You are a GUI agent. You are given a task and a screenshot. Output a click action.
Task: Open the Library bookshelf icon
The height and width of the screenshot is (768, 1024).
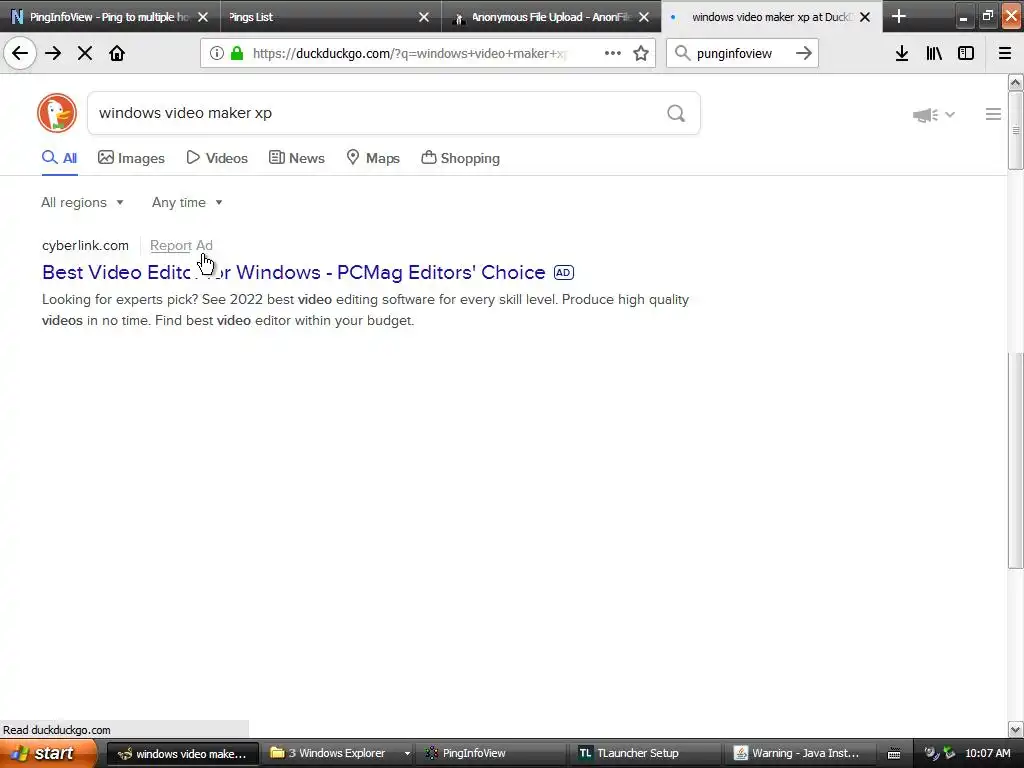(x=934, y=53)
